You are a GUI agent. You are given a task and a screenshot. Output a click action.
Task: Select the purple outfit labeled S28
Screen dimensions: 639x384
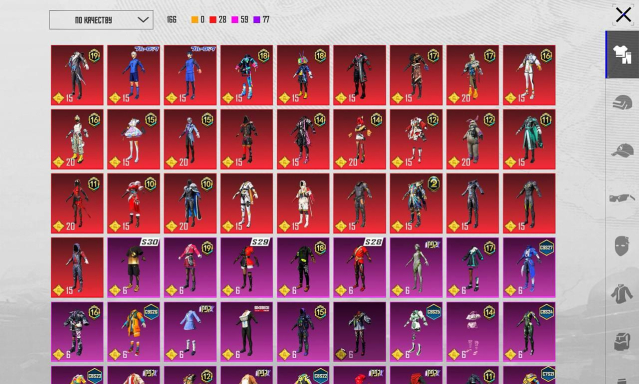click(x=359, y=267)
